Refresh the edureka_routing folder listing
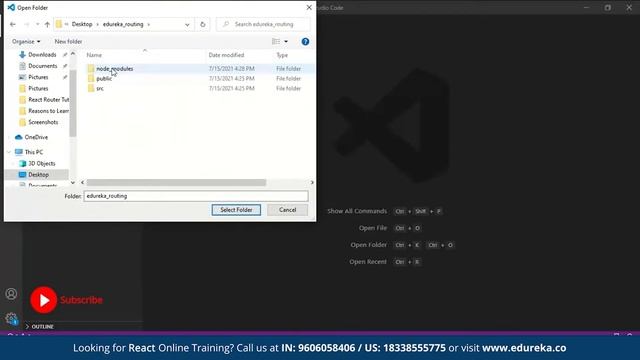This screenshot has height=360, width=640. pyautogui.click(x=202, y=24)
